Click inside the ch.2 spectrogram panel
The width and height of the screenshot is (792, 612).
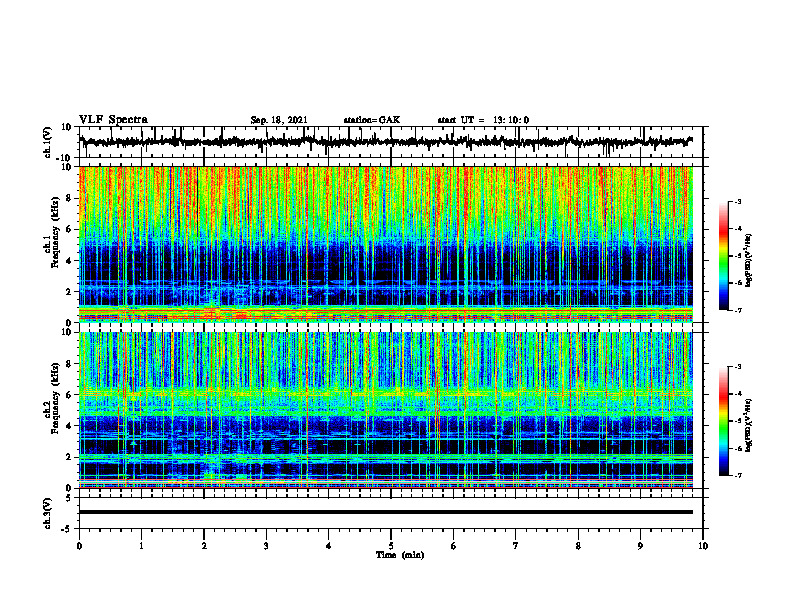coord(385,410)
